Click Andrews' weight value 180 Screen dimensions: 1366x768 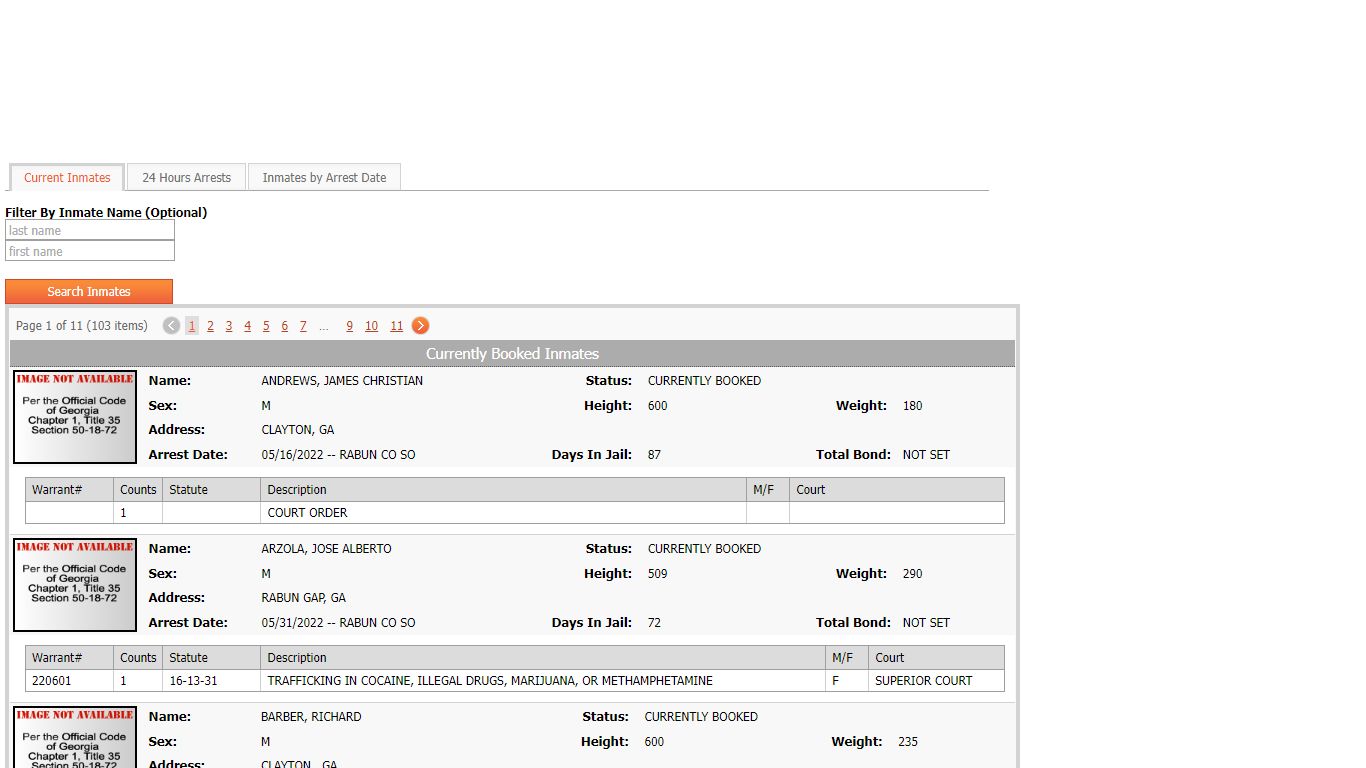912,406
